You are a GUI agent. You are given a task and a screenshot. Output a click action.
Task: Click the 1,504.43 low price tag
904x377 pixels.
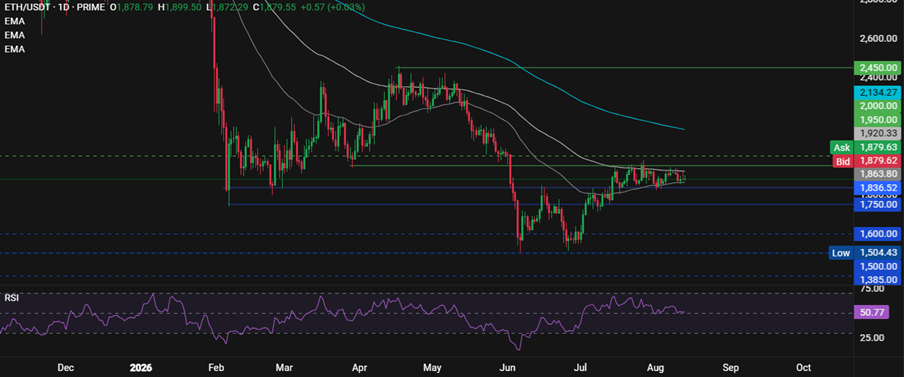[877, 252]
